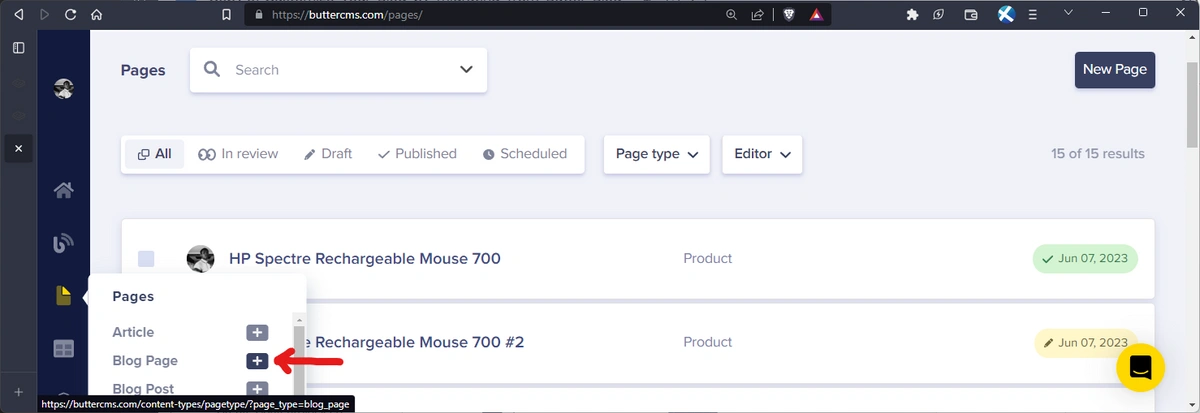
Task: Click Product type in second row
Action: click(708, 342)
